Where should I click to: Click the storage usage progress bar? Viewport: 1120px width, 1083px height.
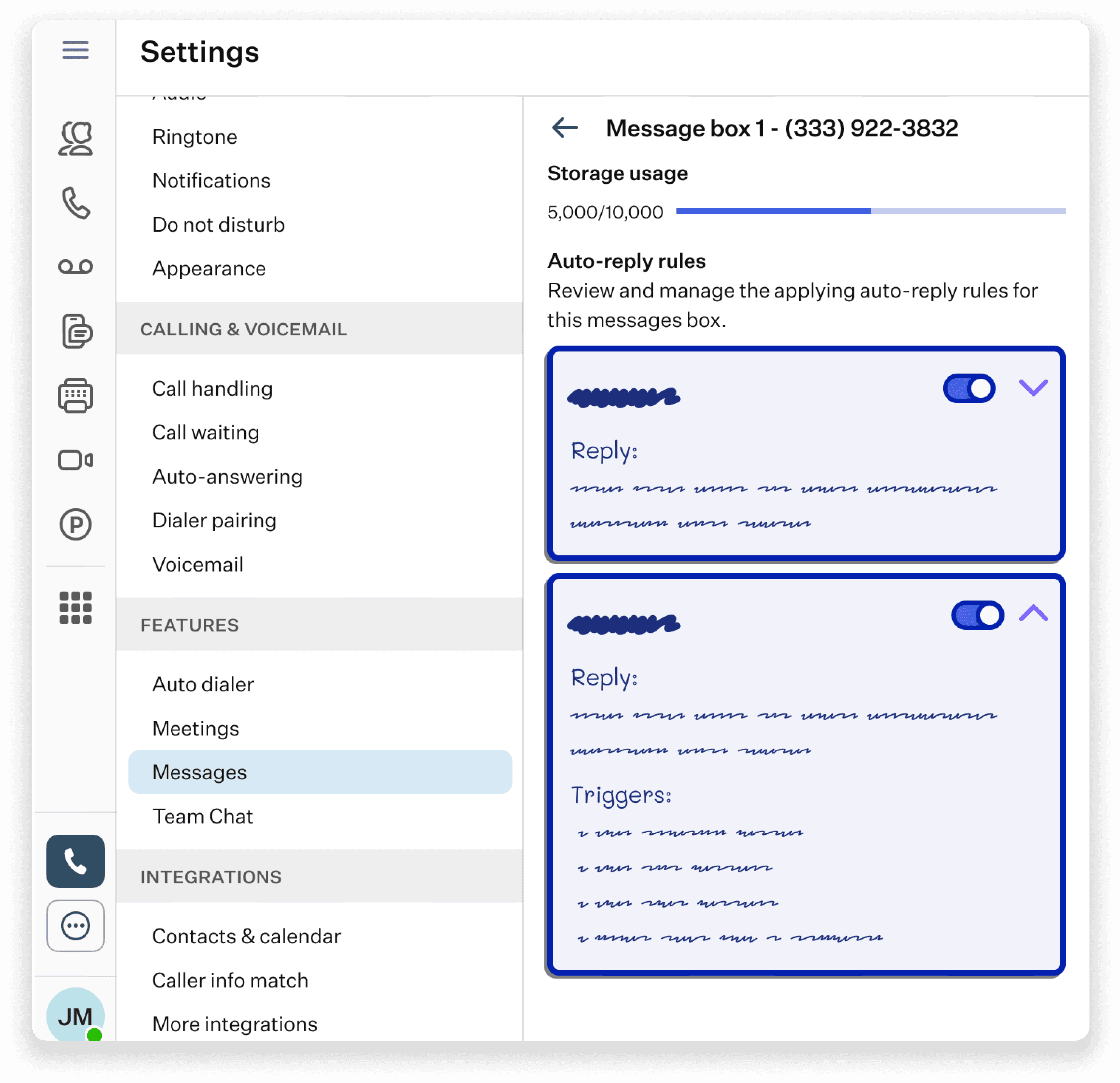[x=871, y=211]
